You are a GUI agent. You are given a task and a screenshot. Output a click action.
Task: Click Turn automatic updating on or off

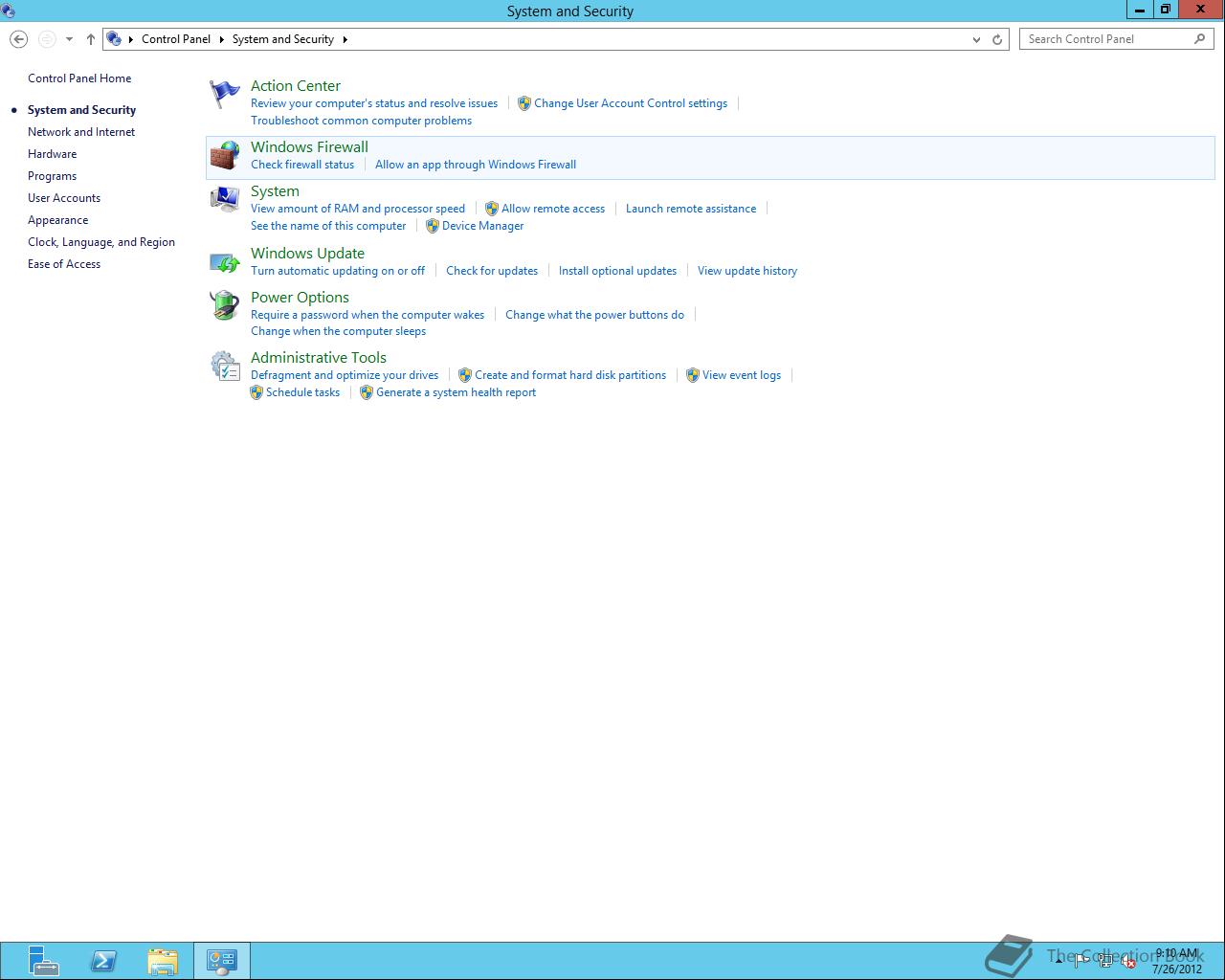(338, 271)
